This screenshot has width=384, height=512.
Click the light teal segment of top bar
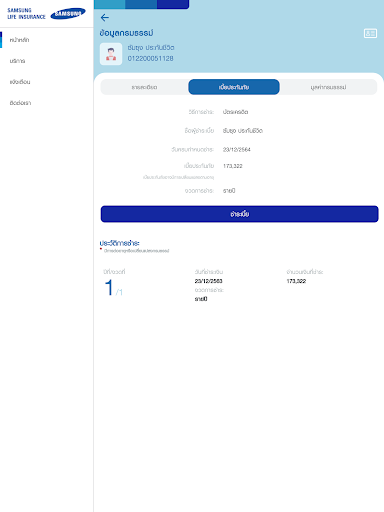(110, 4)
